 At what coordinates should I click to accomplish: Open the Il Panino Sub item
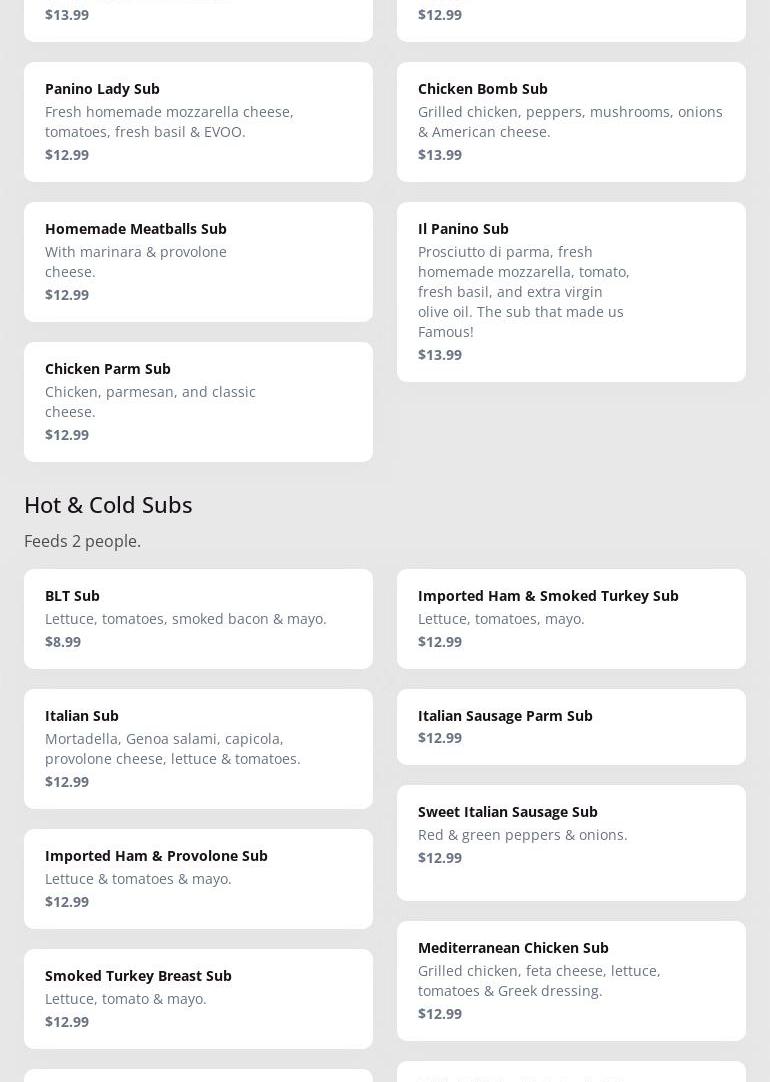pyautogui.click(x=571, y=291)
